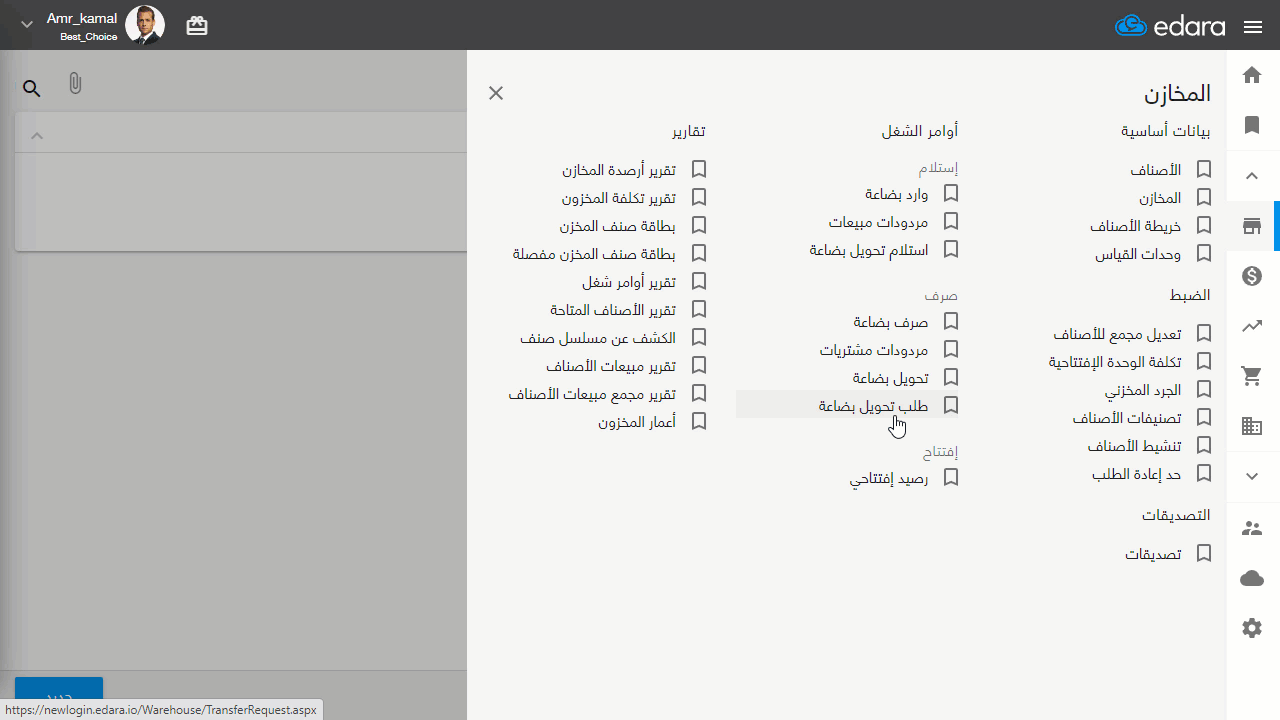Open تحويل بضاعة menu item
This screenshot has width=1280, height=720.
pyautogui.click(x=891, y=378)
